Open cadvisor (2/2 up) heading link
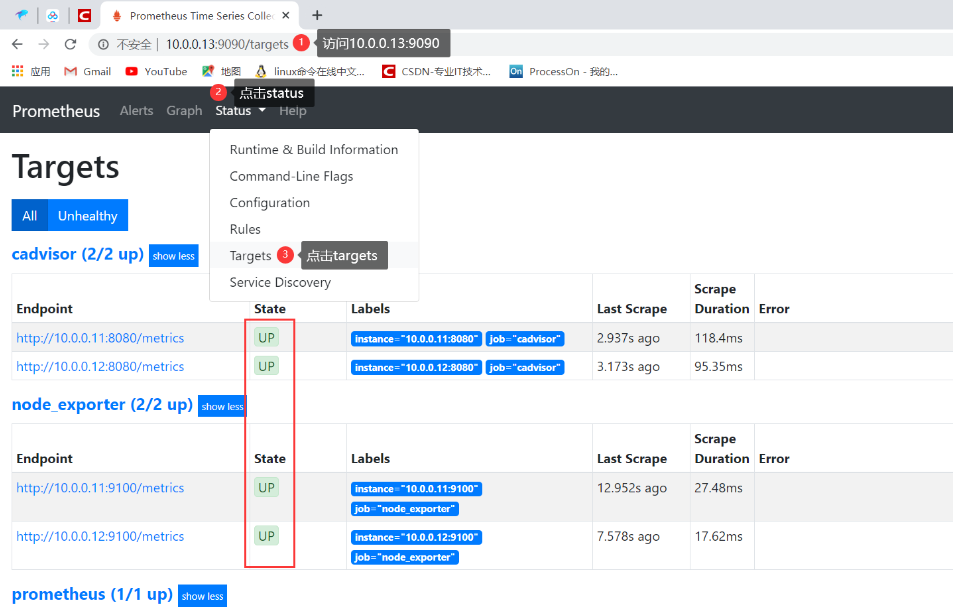Image resolution: width=953 pixels, height=611 pixels. (x=78, y=254)
